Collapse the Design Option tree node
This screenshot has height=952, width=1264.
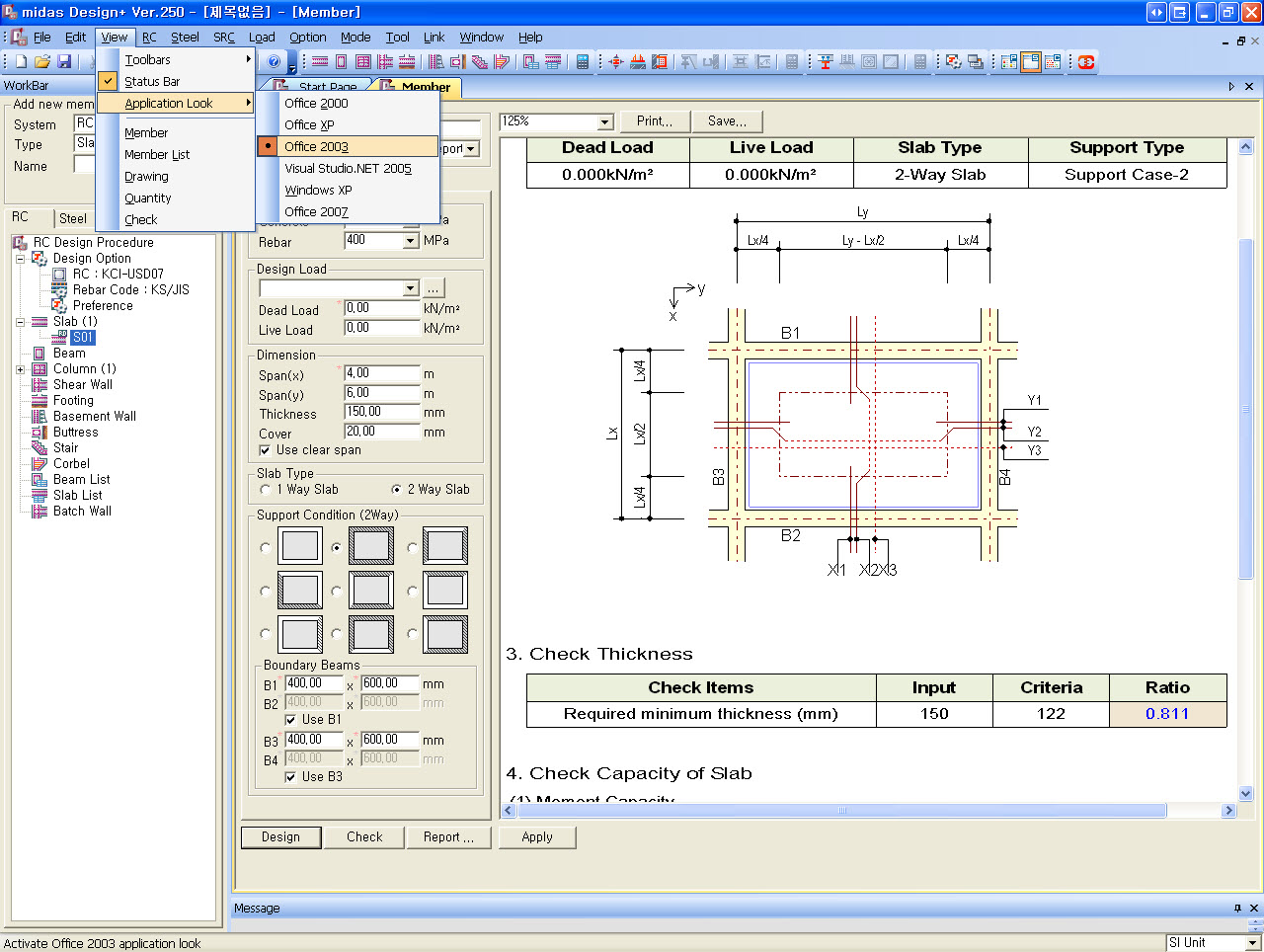20,259
